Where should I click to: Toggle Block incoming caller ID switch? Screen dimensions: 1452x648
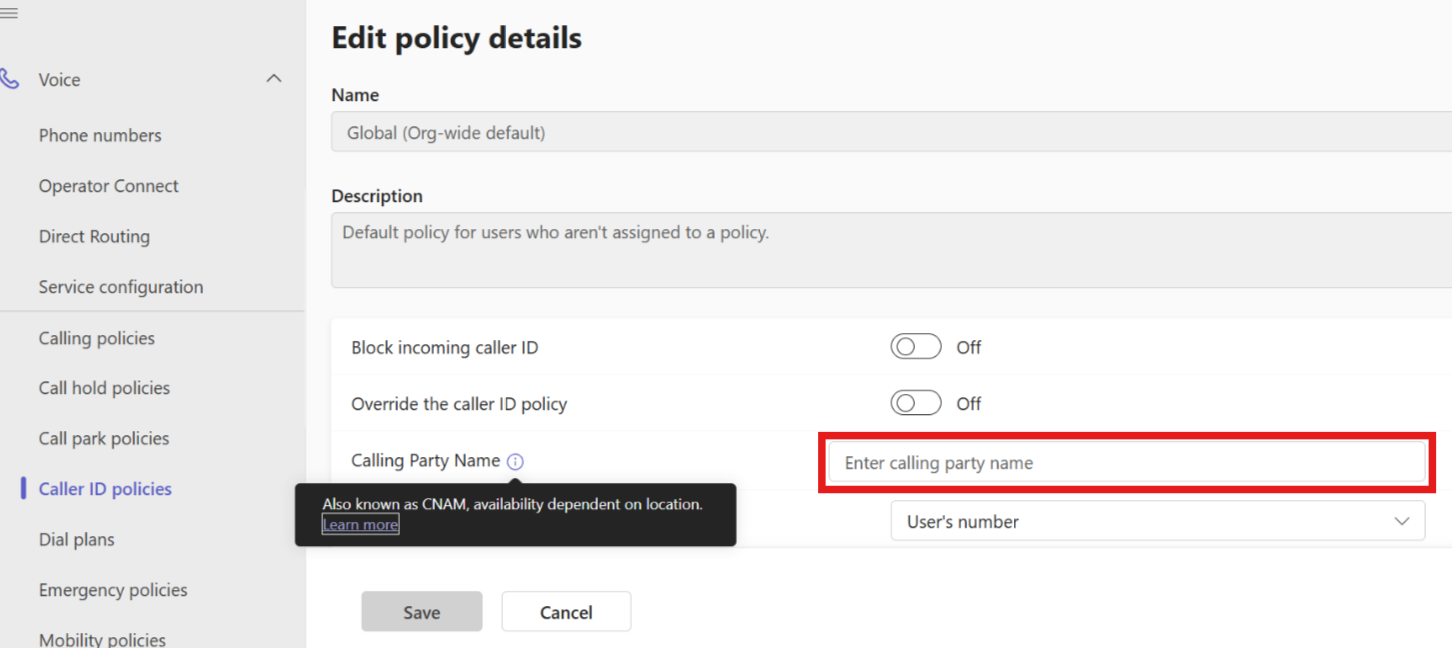[916, 347]
